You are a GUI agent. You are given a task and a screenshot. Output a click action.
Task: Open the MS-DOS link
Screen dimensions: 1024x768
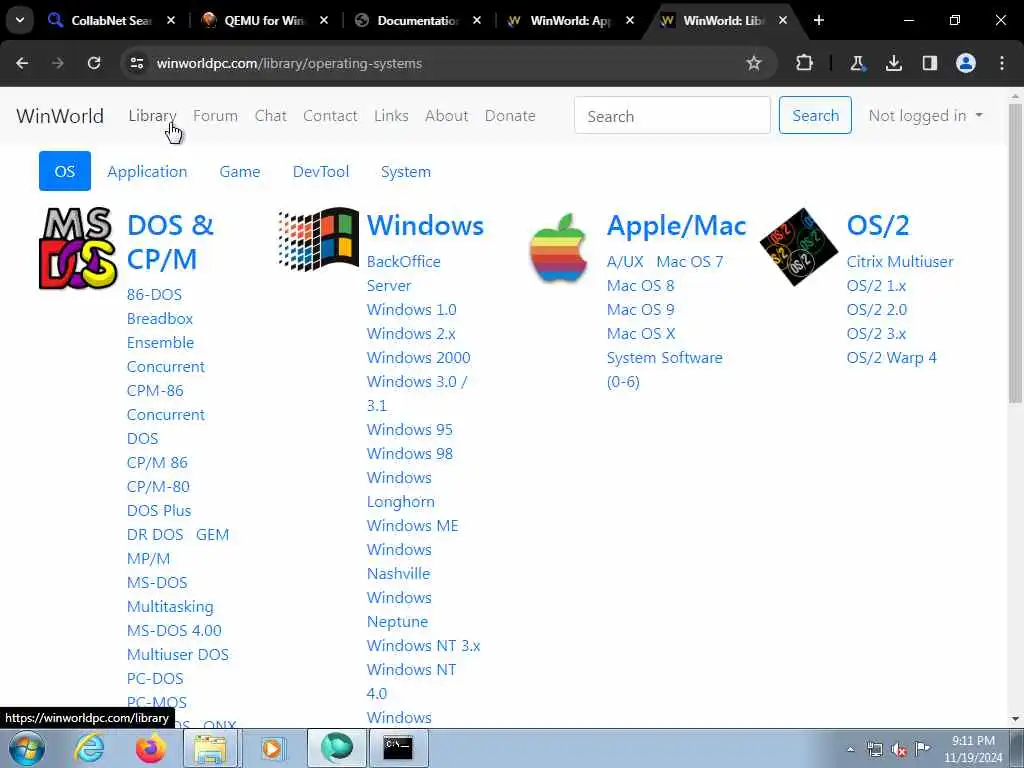click(x=157, y=582)
